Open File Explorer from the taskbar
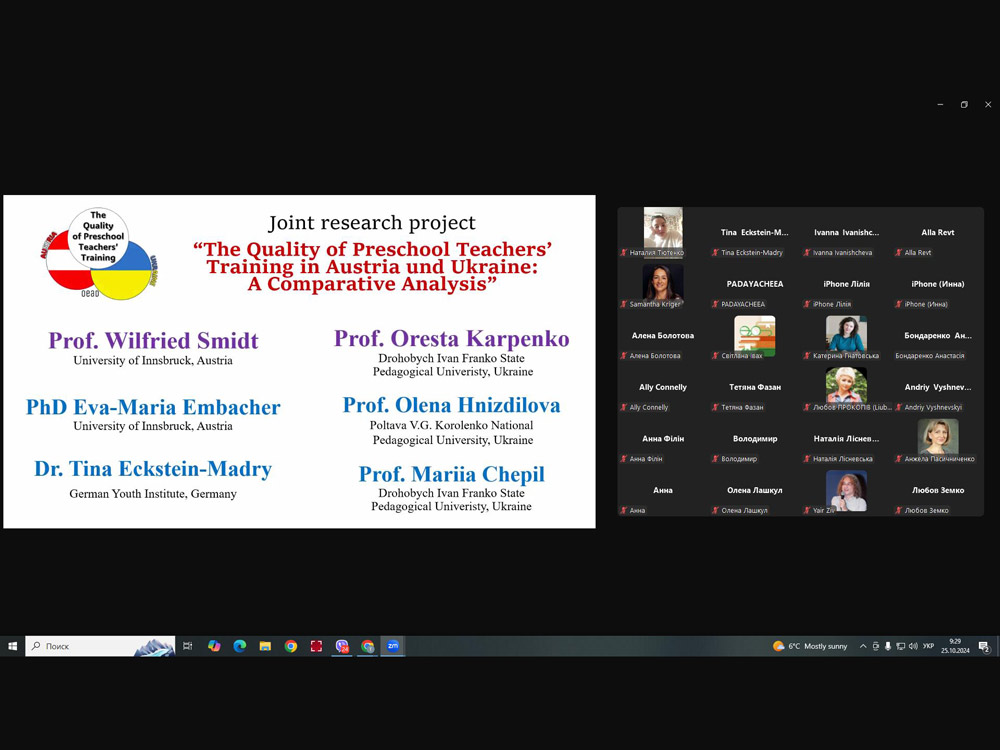Screen dimensions: 1000x750 pos(265,646)
